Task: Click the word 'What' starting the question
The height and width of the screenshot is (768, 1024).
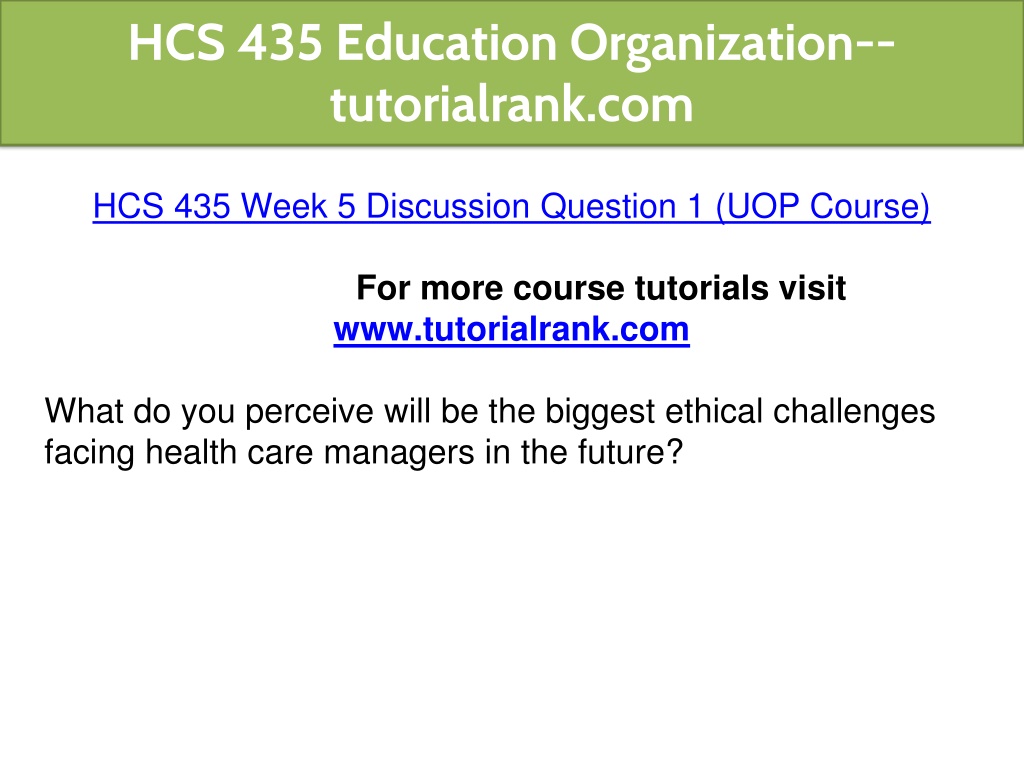Action: 84,411
